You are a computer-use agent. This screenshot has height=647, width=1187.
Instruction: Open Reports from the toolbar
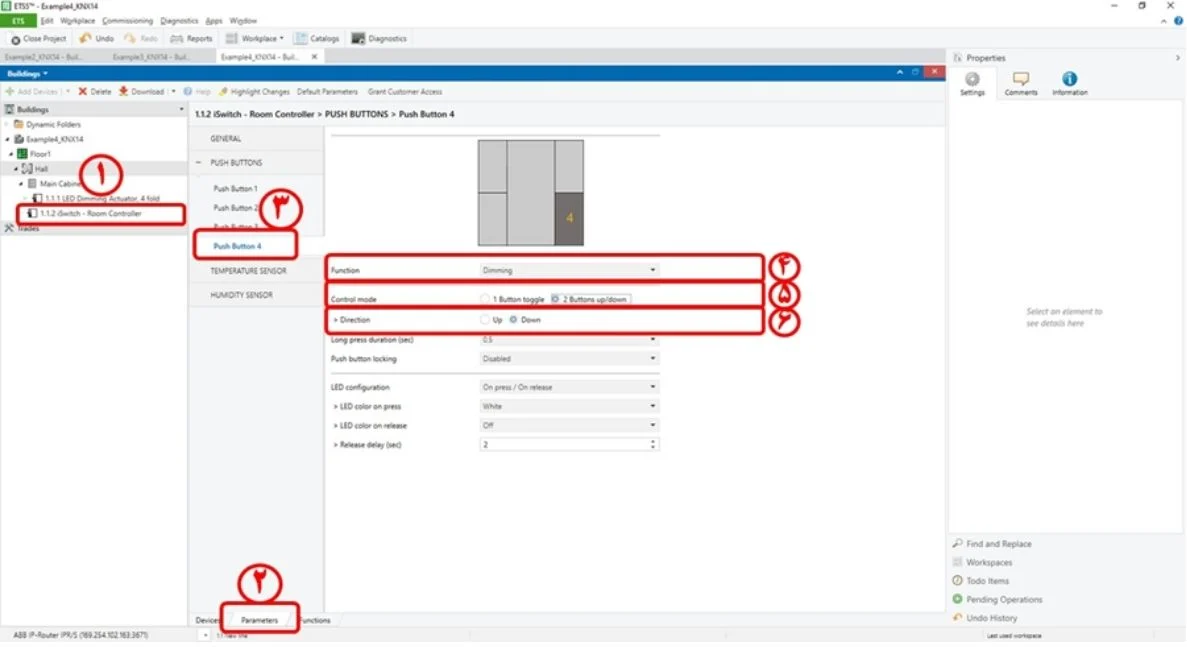pyautogui.click(x=191, y=39)
